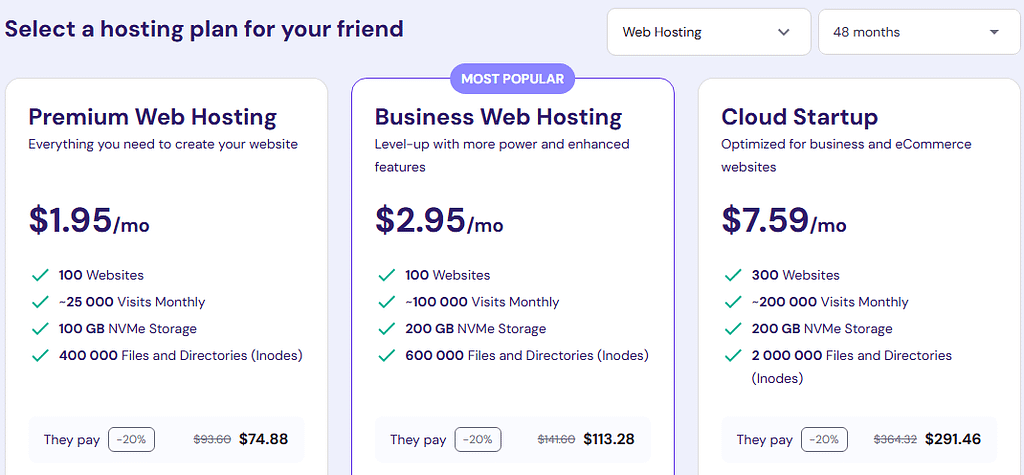Click the checkmark beside 100 GB NVMe Storage
This screenshot has width=1024, height=475.
coord(40,329)
